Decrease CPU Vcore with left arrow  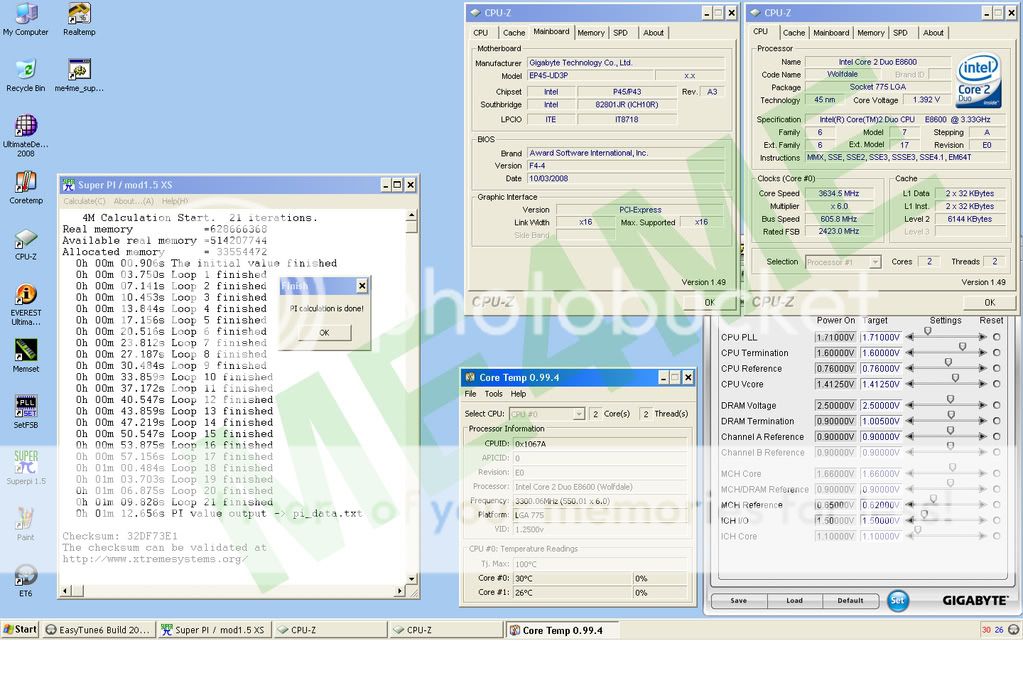(909, 384)
